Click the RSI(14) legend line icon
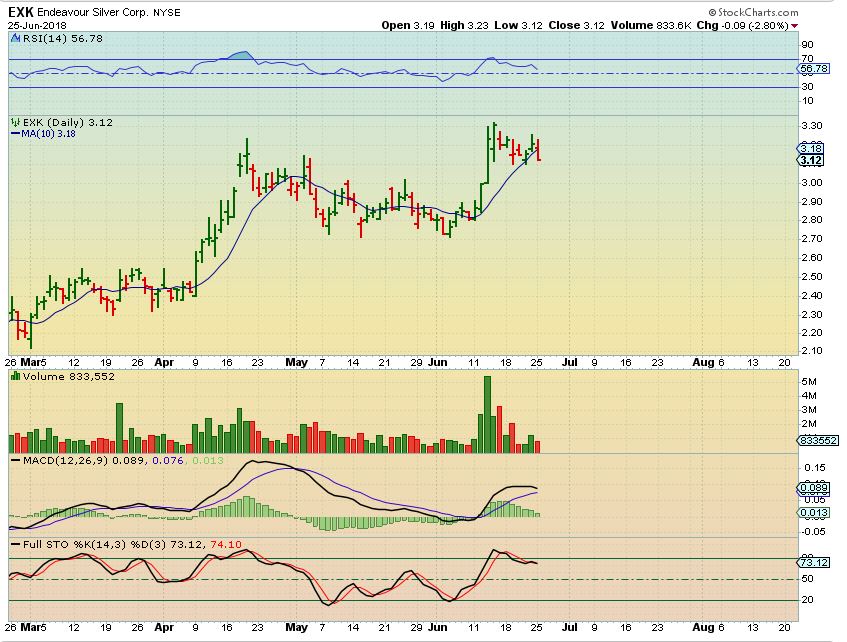847x642 pixels. coord(13,37)
